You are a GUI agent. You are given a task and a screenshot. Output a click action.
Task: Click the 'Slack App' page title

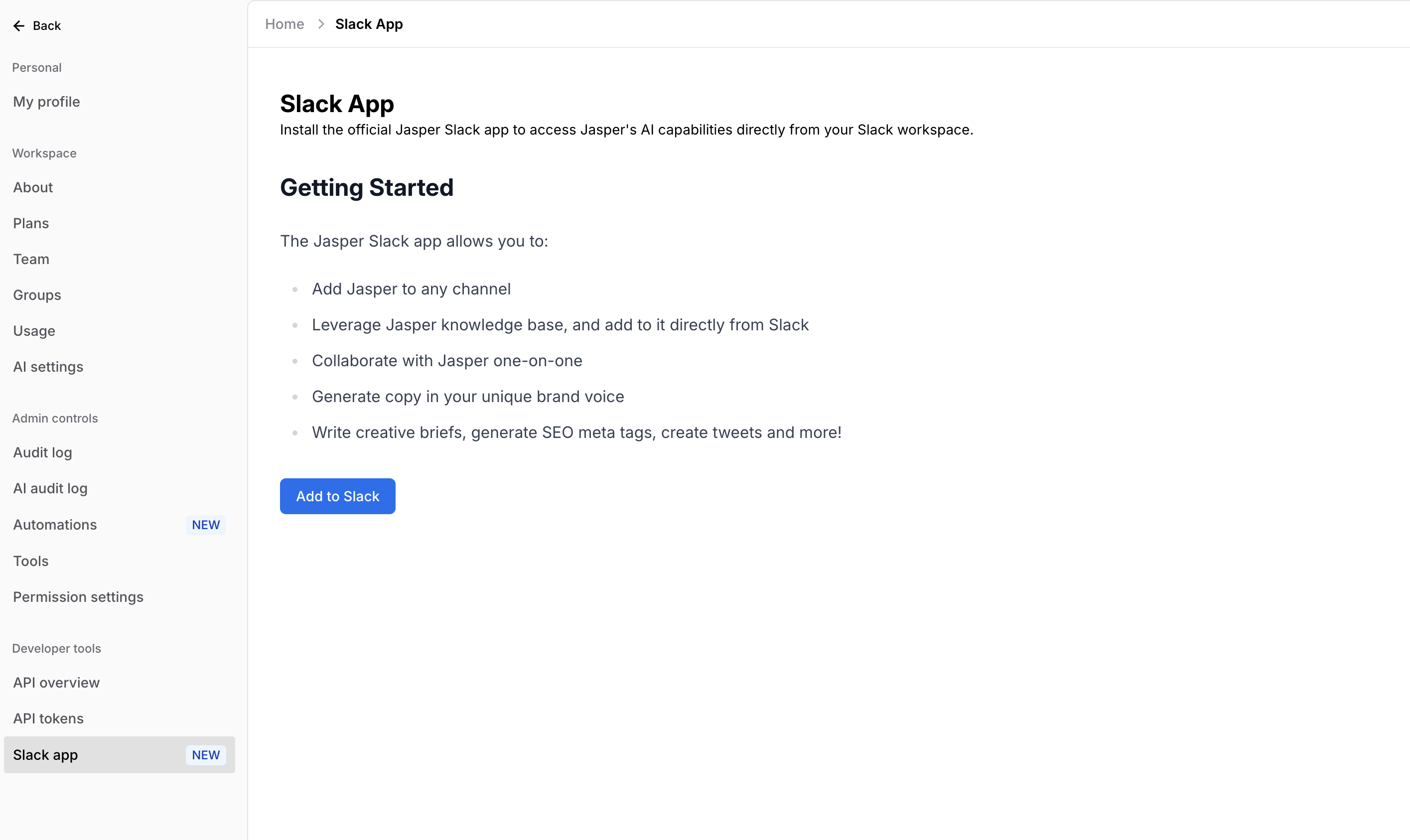click(337, 104)
